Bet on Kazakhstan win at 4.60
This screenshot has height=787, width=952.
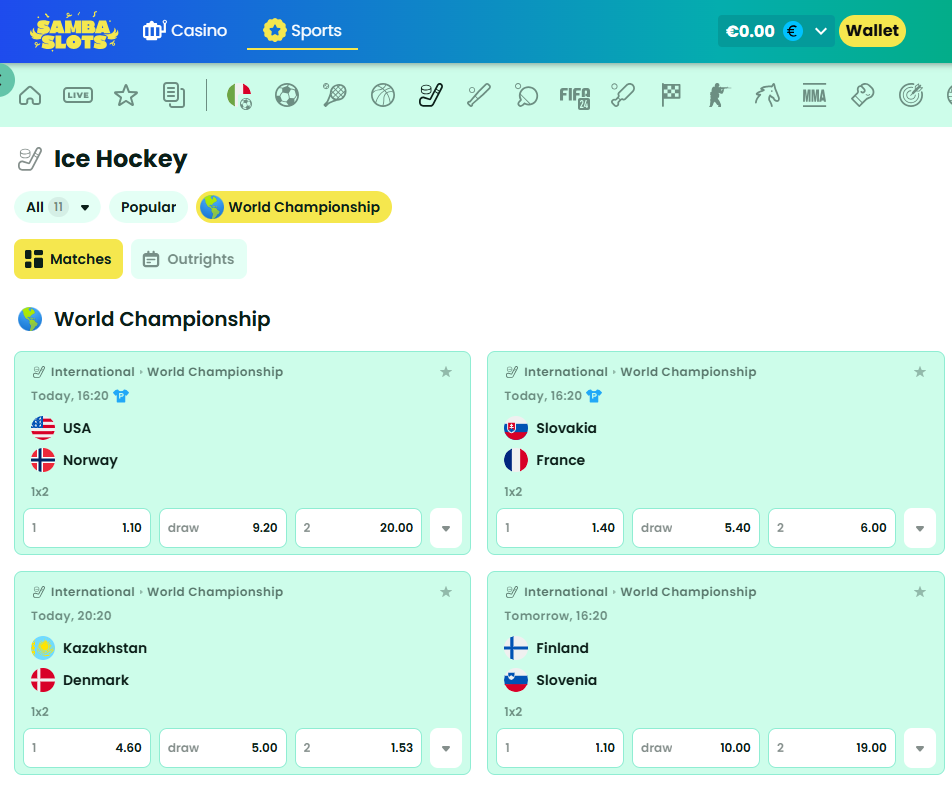[87, 748]
